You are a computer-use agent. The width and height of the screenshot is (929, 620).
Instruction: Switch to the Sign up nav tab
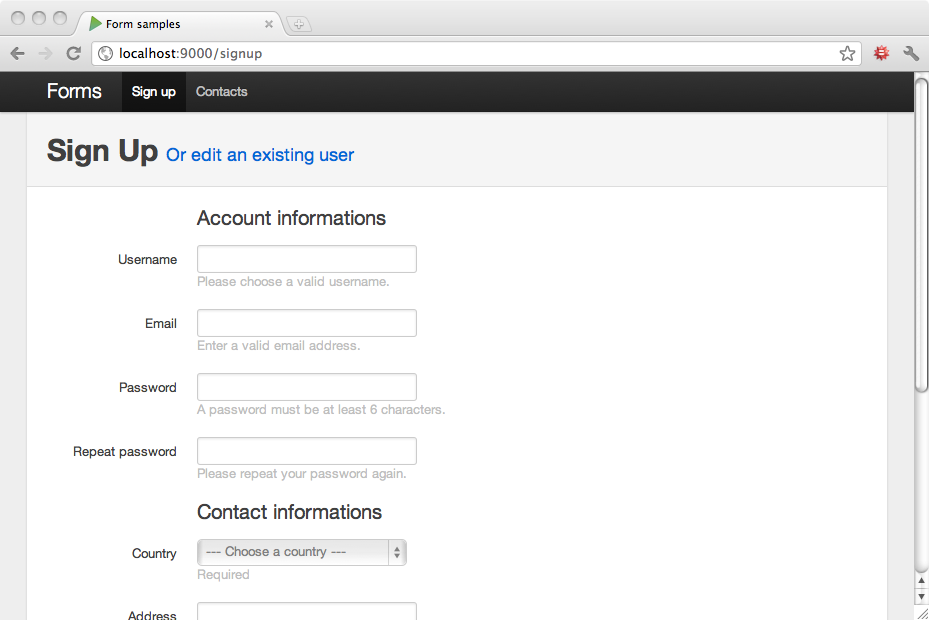click(154, 92)
